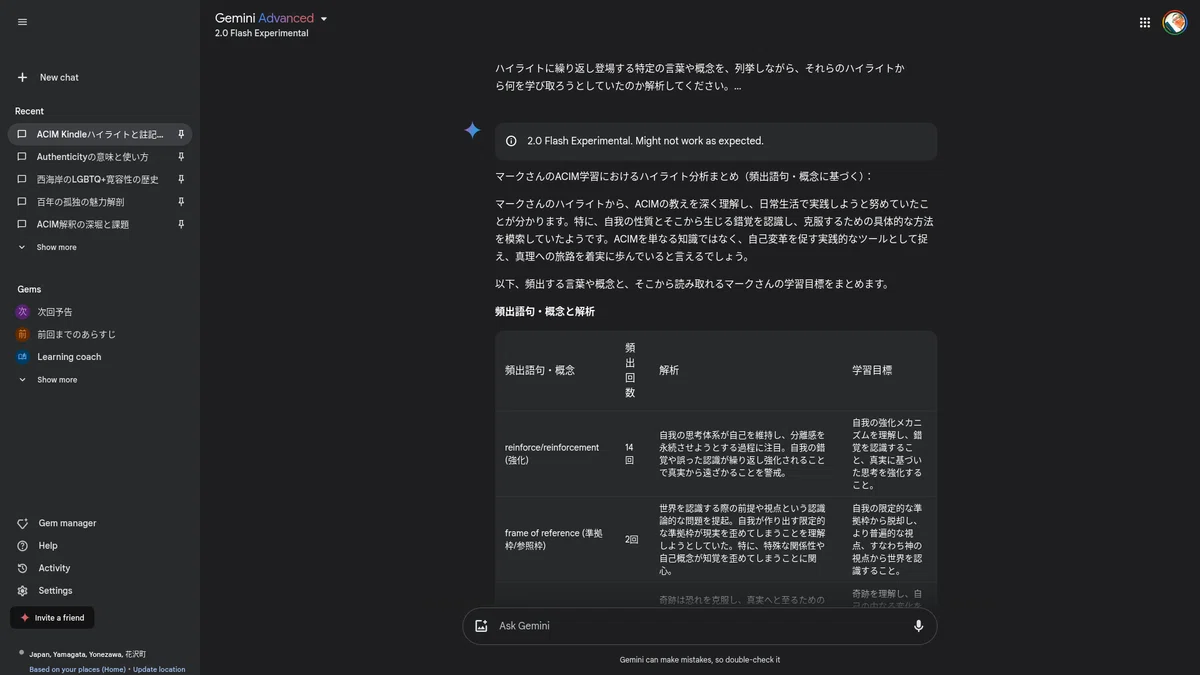Image resolution: width=1200 pixels, height=675 pixels.
Task: Click the 2回 frequency cell
Action: [x=631, y=539]
